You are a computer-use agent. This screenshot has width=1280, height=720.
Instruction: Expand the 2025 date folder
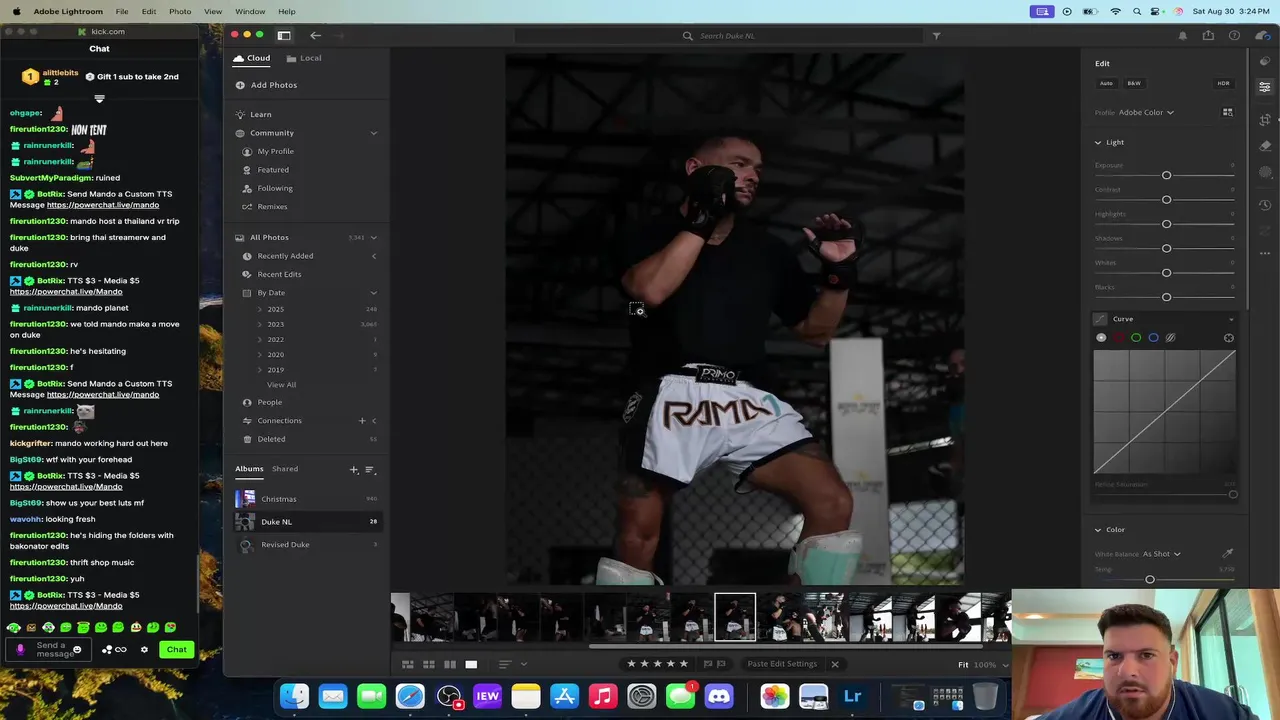coord(260,309)
